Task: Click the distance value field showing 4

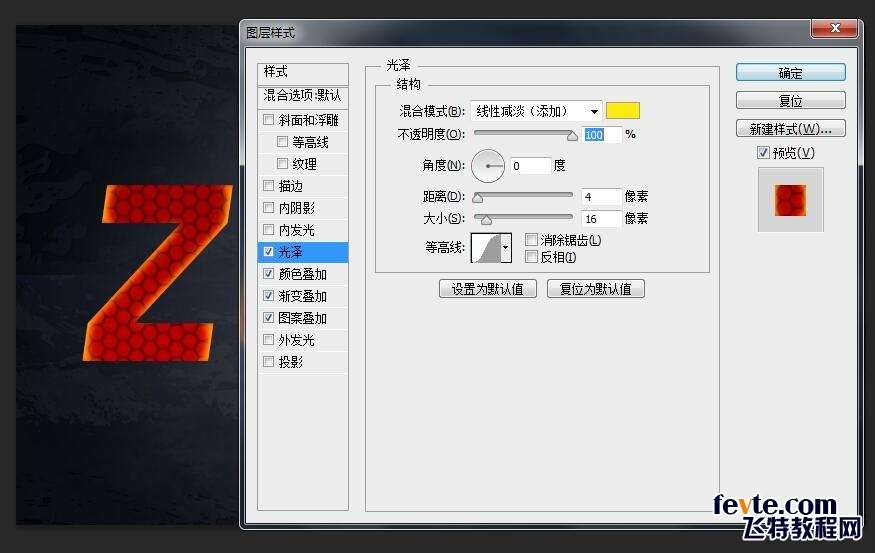Action: [600, 196]
